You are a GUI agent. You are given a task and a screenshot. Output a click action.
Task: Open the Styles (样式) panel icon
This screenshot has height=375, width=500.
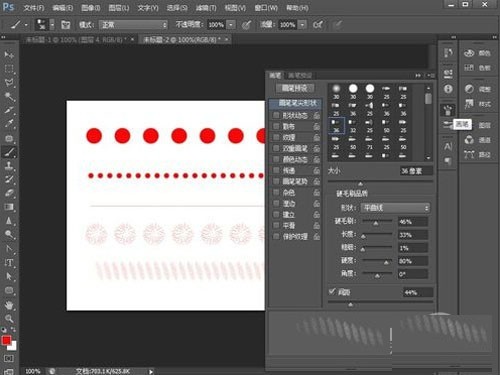pos(469,104)
